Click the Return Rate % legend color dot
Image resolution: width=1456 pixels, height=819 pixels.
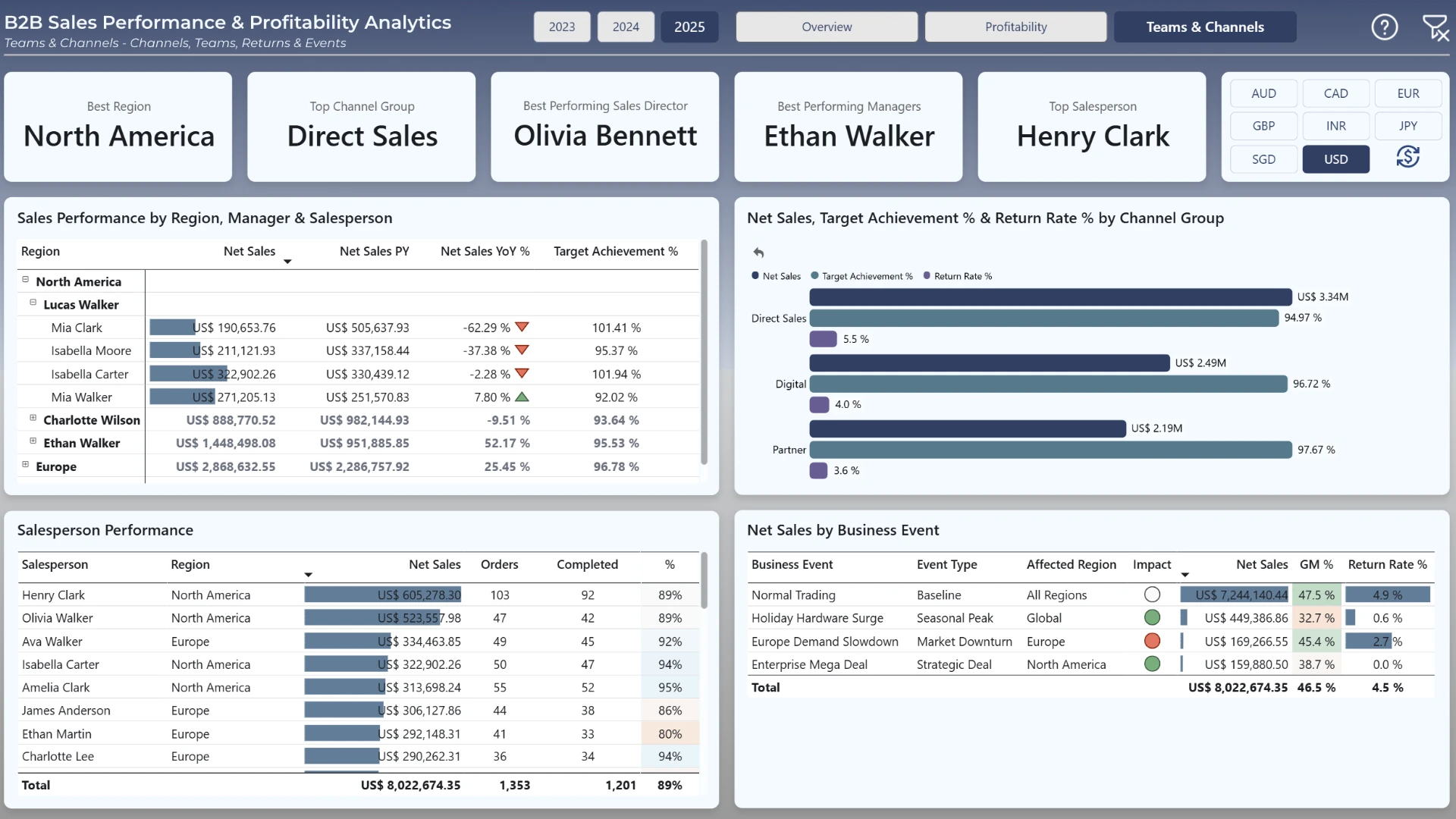coord(927,276)
